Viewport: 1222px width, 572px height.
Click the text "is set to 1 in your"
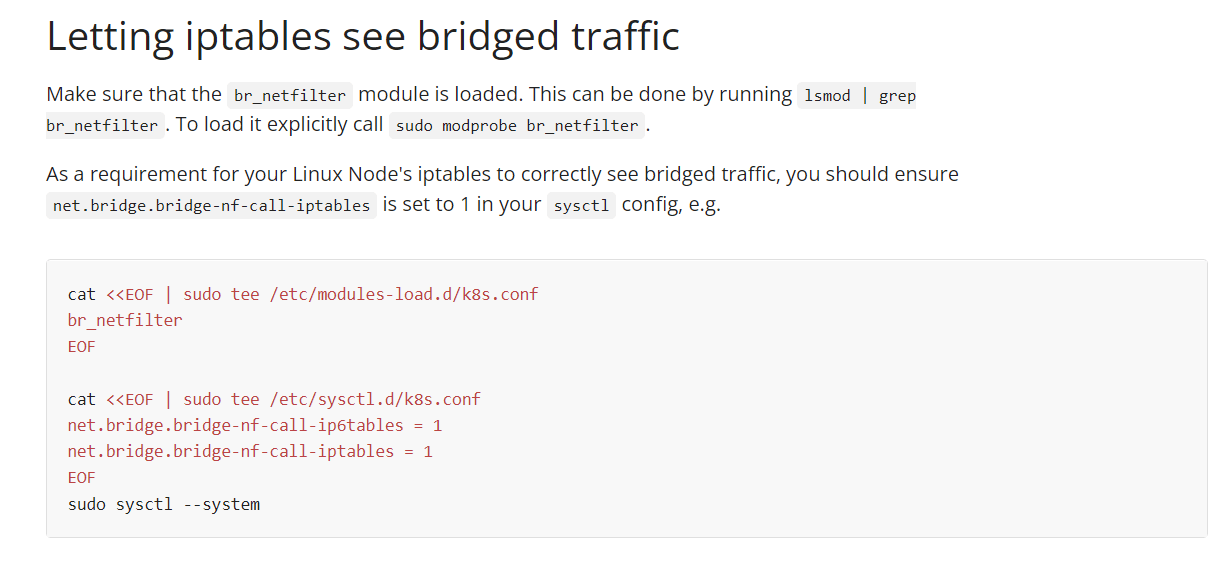(x=462, y=204)
